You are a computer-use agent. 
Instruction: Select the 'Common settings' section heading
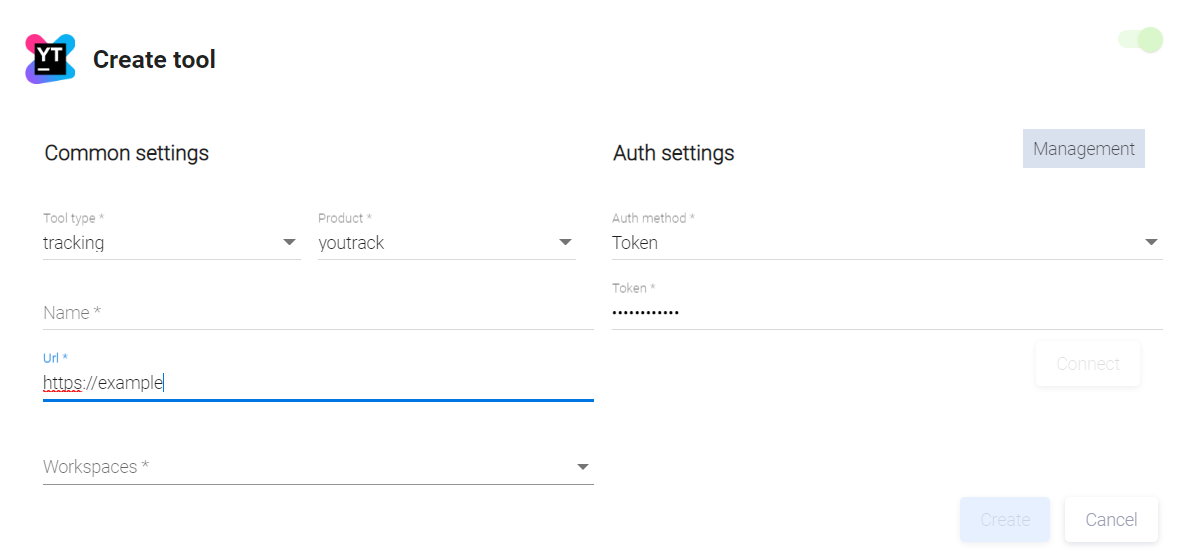click(x=127, y=153)
